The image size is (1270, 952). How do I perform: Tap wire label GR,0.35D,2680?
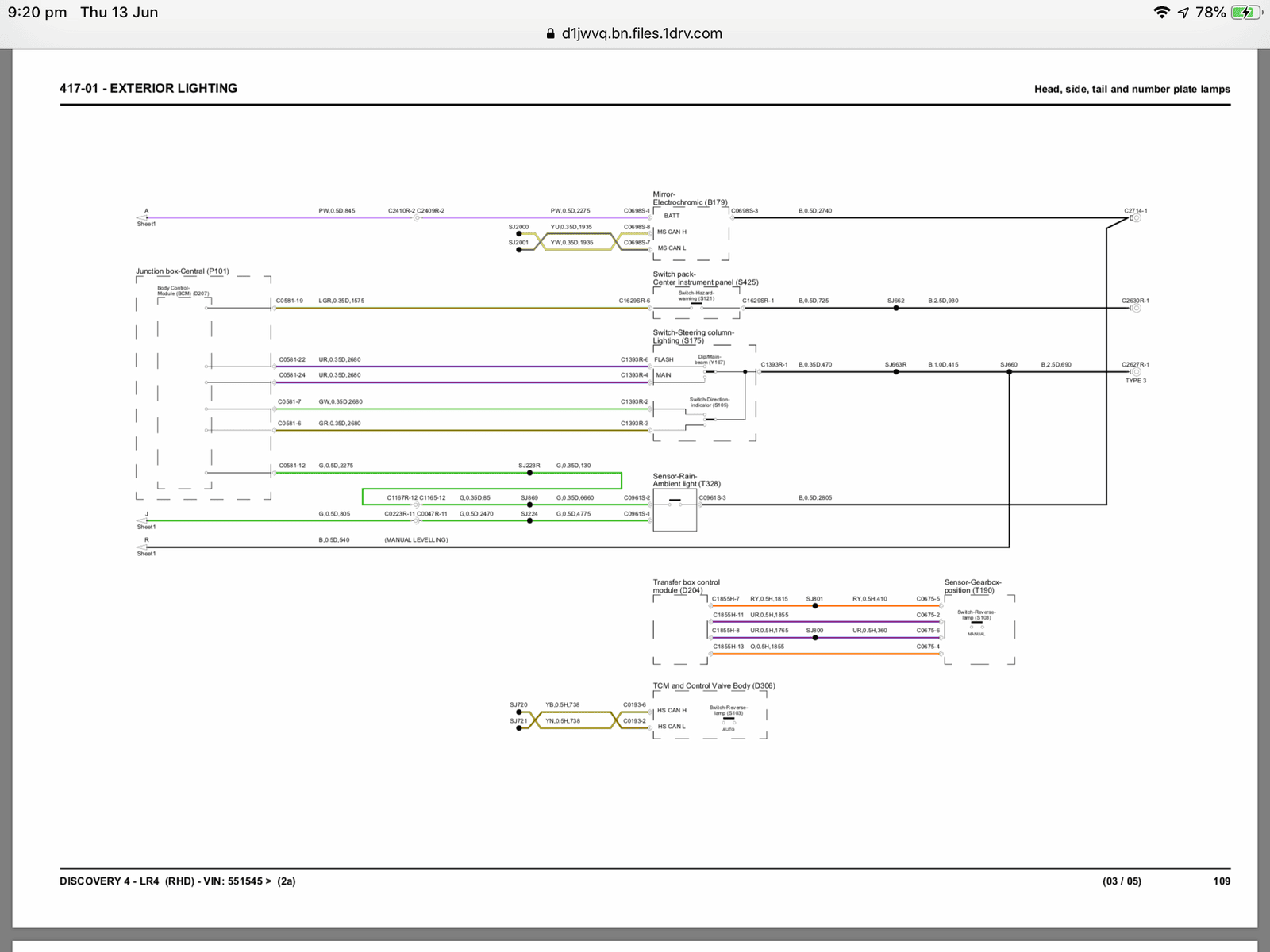point(340,424)
